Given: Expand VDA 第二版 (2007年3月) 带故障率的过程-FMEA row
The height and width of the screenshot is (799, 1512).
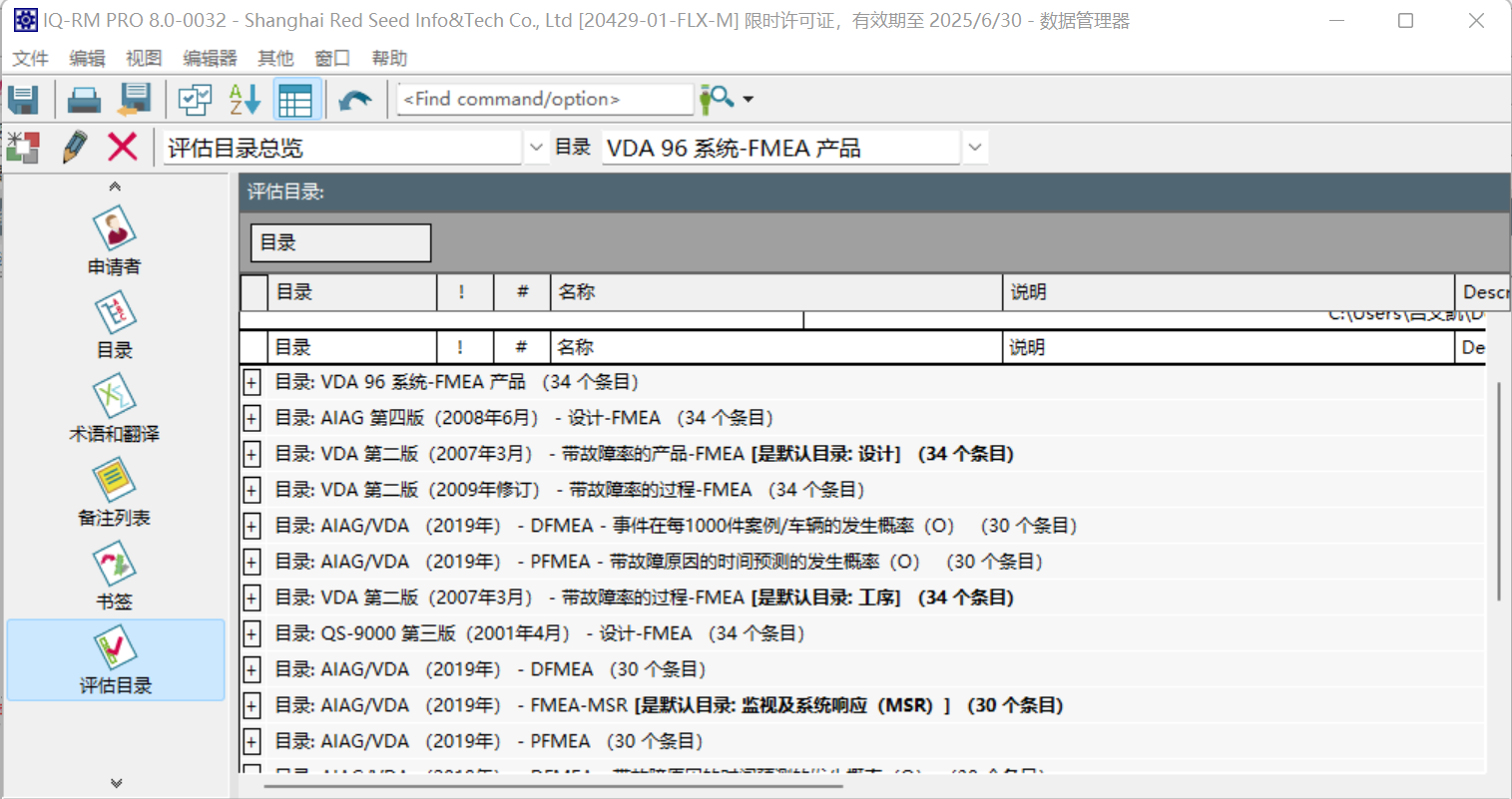Looking at the screenshot, I should pyautogui.click(x=252, y=598).
